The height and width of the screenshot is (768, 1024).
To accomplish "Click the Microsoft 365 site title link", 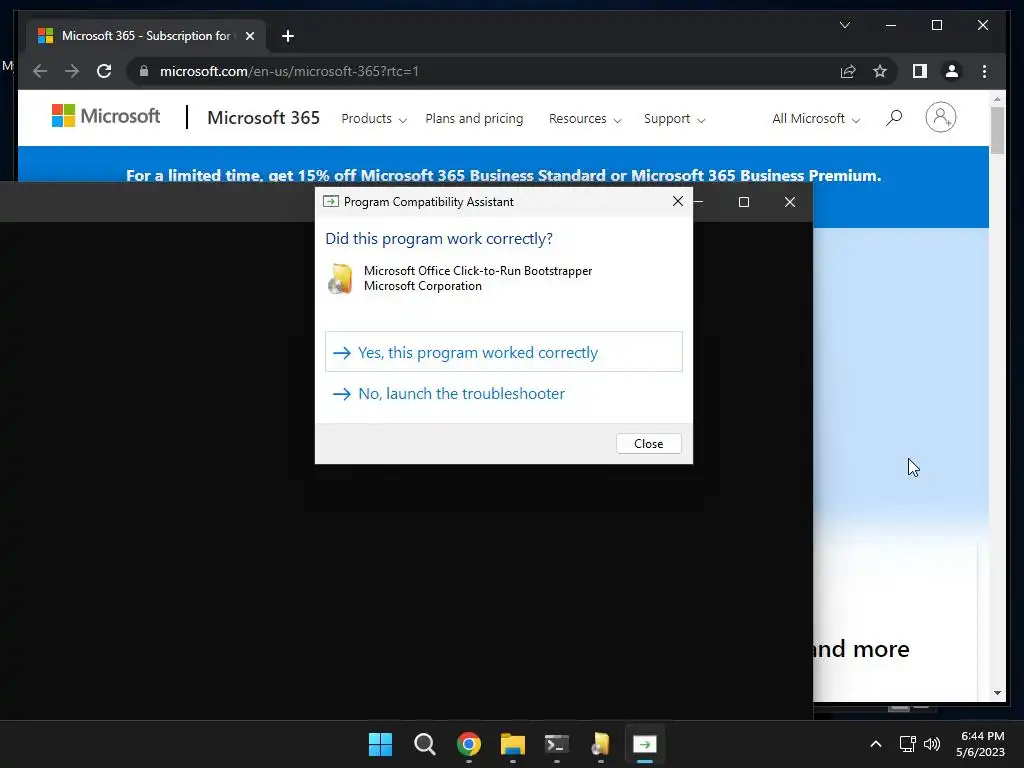I will [x=263, y=118].
